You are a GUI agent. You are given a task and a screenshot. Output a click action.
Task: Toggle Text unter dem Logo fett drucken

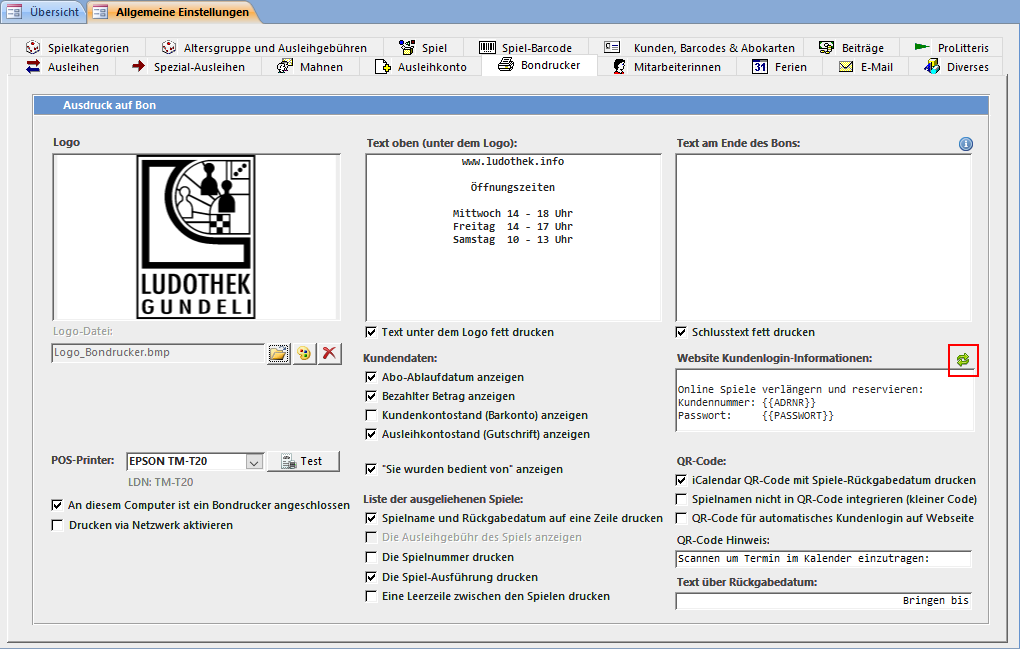(371, 332)
